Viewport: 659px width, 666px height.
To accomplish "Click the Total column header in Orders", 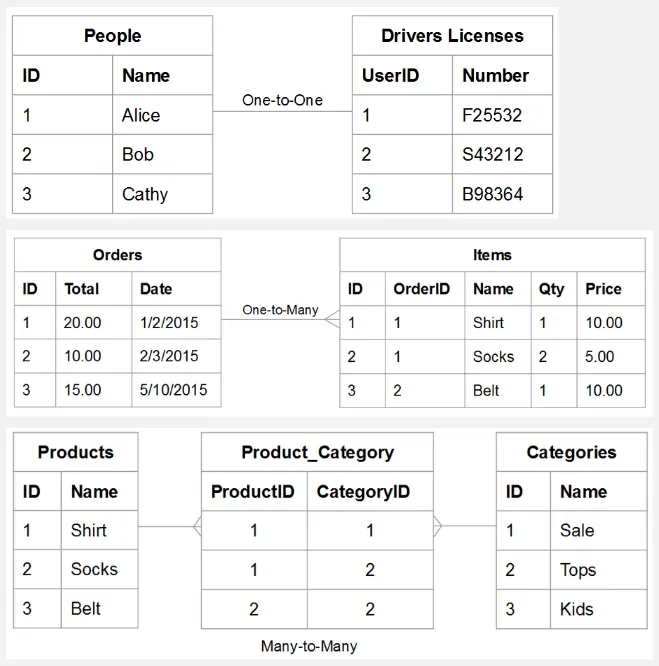I will pos(82,289).
